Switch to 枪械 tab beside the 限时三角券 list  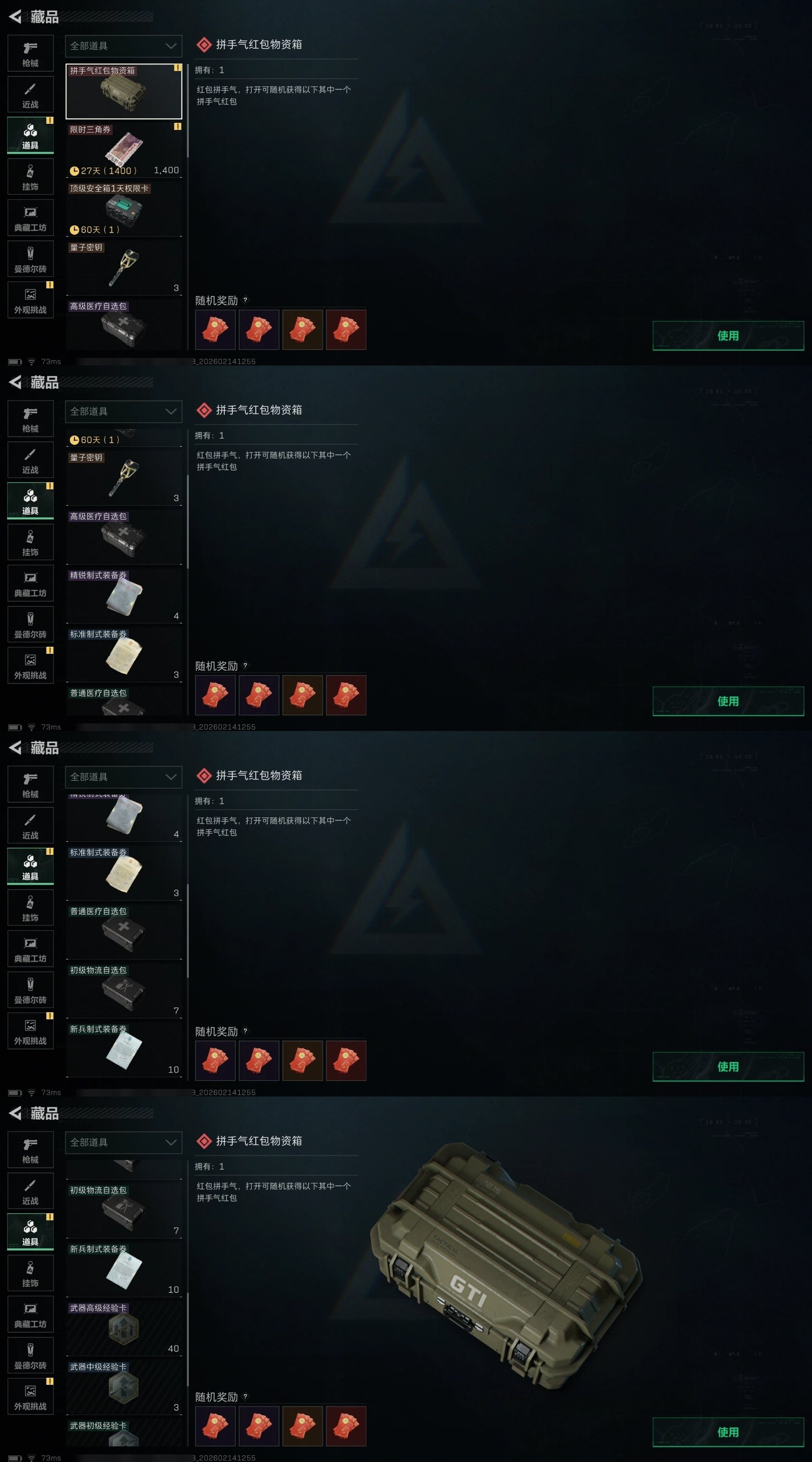[x=30, y=53]
